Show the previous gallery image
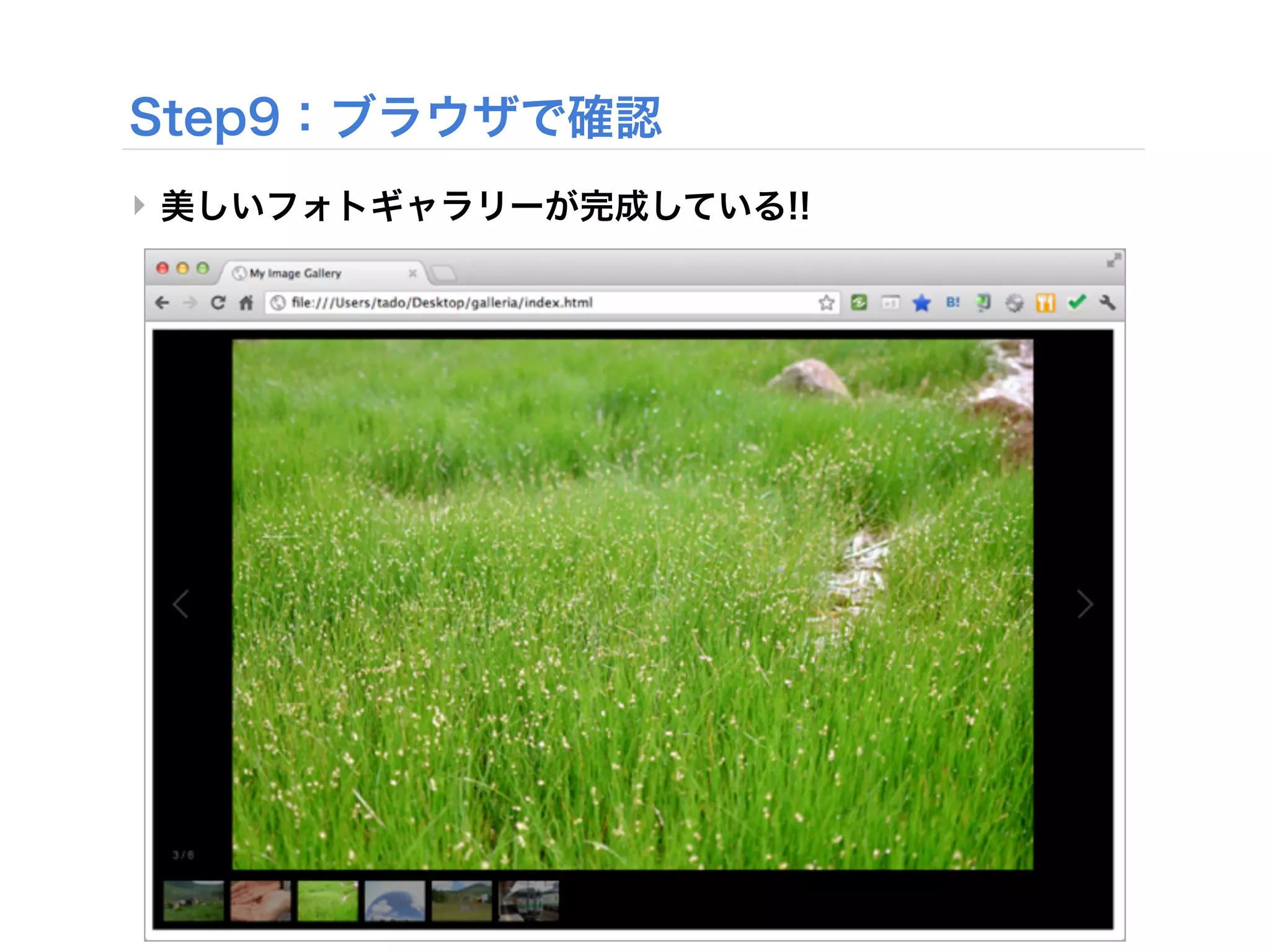Image resolution: width=1270 pixels, height=952 pixels. pyautogui.click(x=181, y=604)
